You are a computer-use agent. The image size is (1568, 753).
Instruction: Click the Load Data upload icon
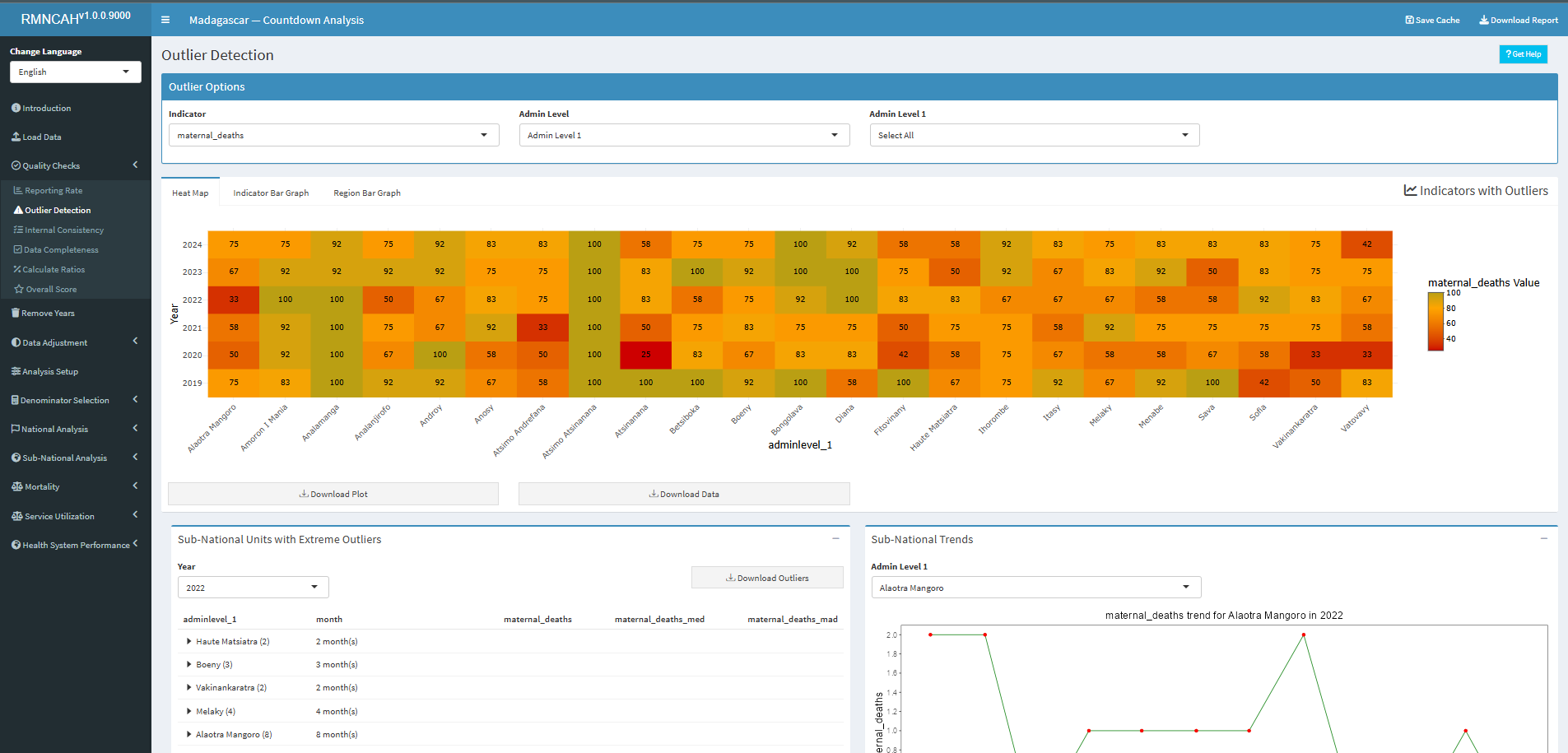click(x=16, y=137)
